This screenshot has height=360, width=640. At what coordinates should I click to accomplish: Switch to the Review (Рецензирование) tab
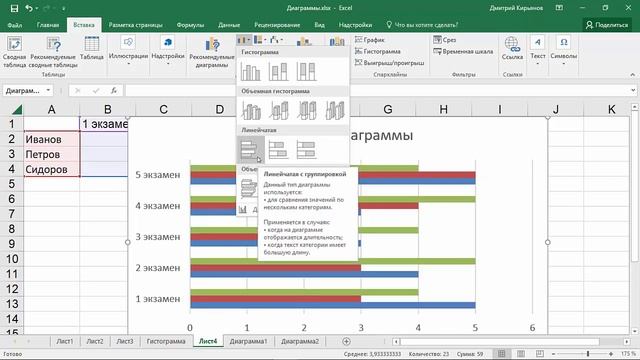pyautogui.click(x=277, y=25)
